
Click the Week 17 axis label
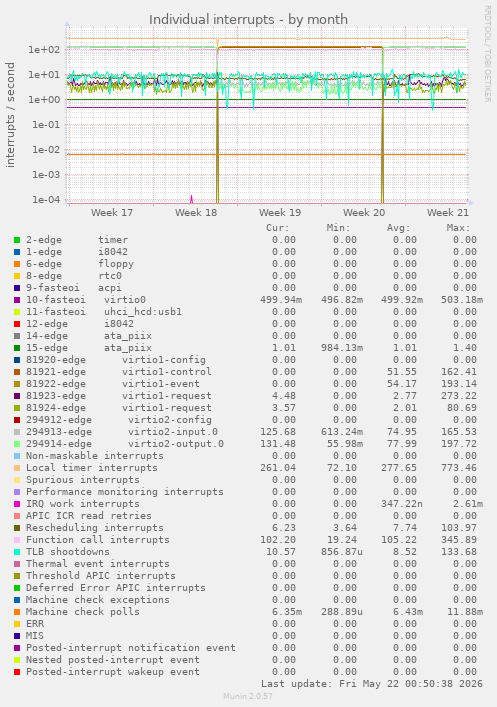[112, 212]
